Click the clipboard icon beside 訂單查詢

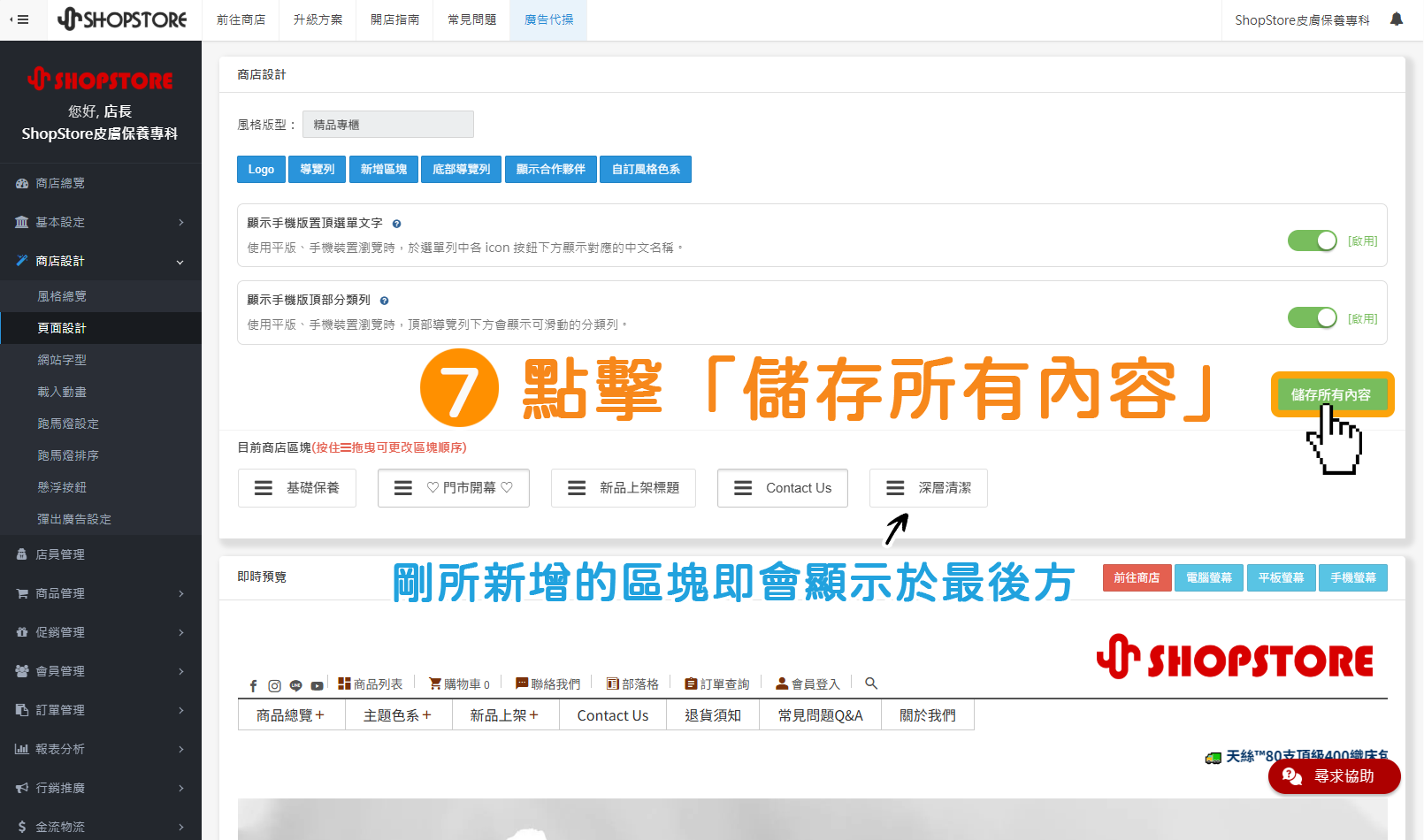point(691,683)
